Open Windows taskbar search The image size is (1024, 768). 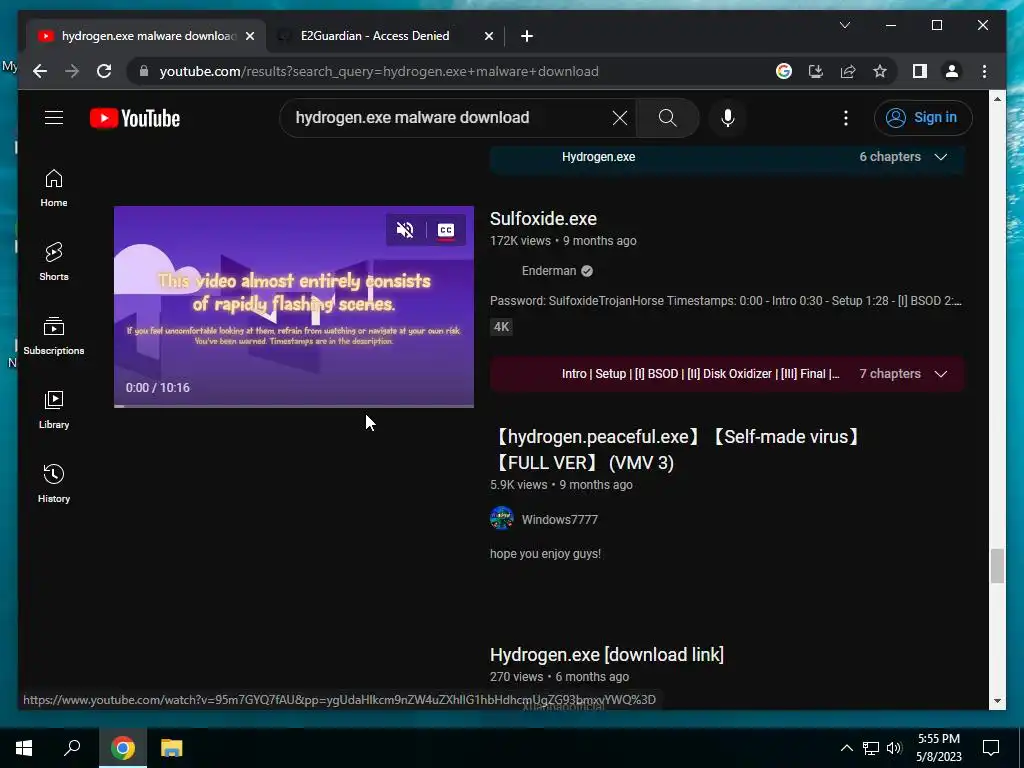(x=72, y=748)
